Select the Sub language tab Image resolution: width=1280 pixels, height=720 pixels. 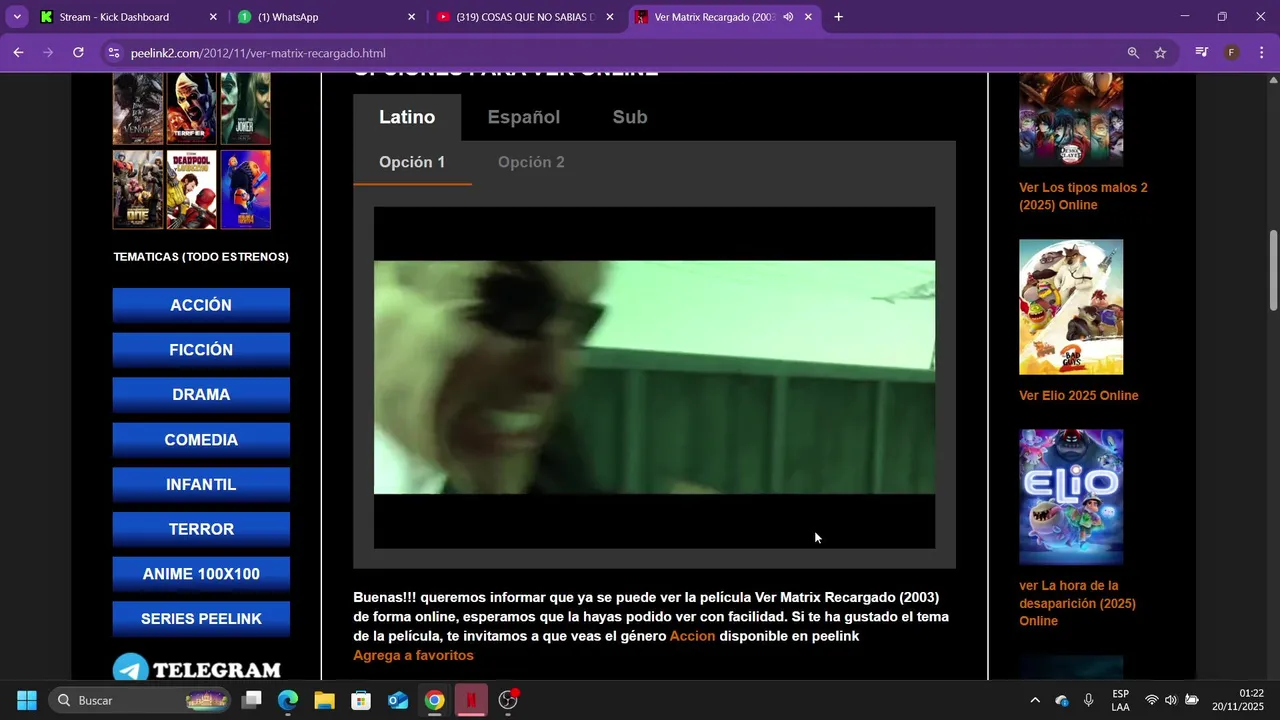tap(630, 117)
